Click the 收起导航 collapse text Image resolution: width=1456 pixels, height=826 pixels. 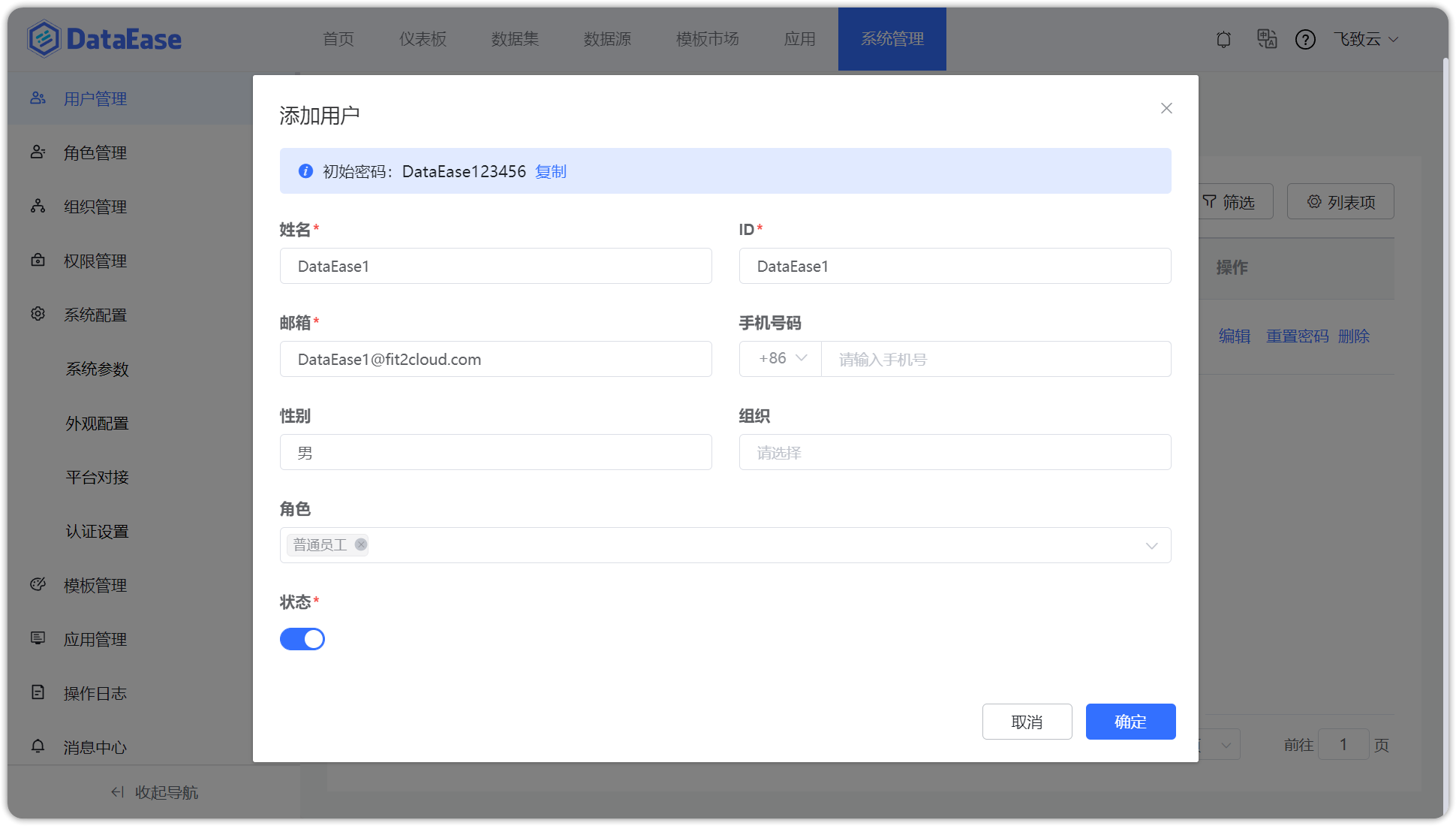coord(167,792)
